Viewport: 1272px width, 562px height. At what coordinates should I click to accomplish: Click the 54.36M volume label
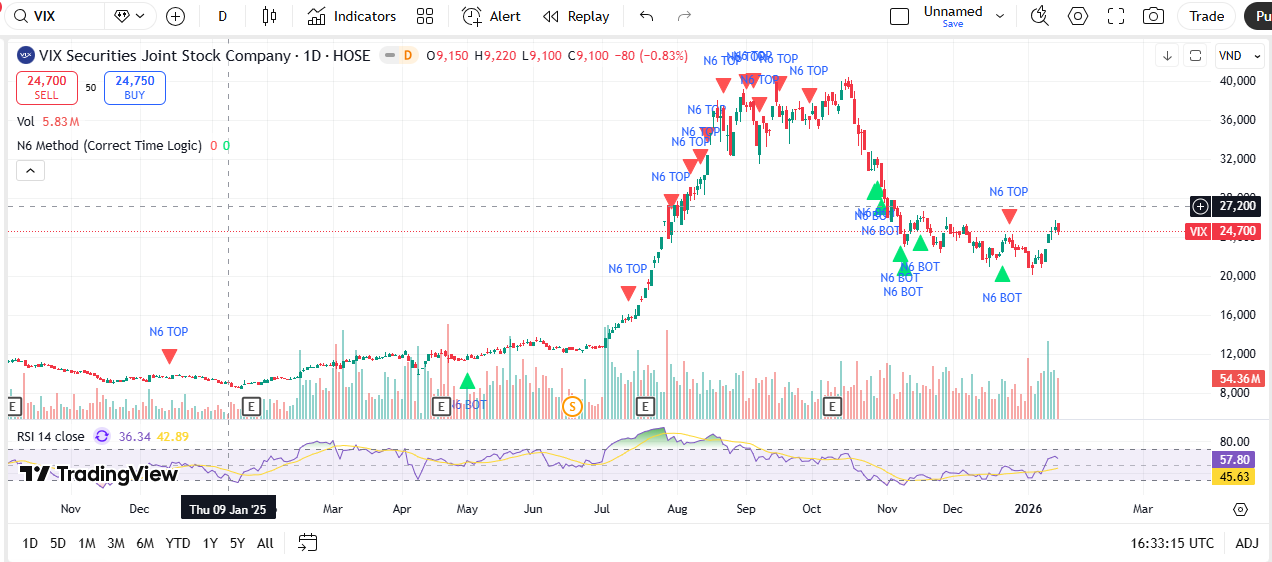pos(1238,379)
